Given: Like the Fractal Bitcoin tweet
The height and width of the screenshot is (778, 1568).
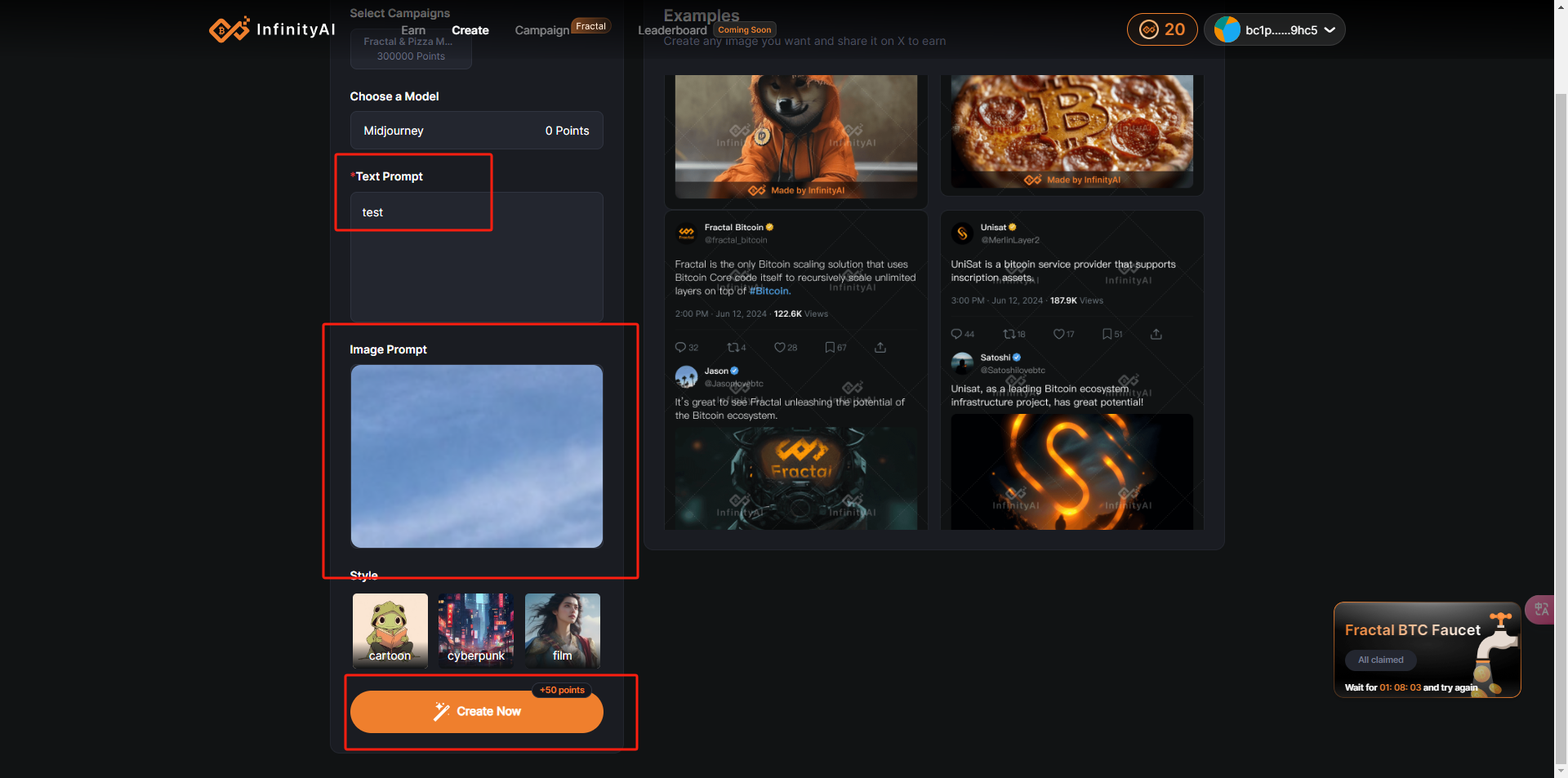Looking at the screenshot, I should [x=779, y=347].
